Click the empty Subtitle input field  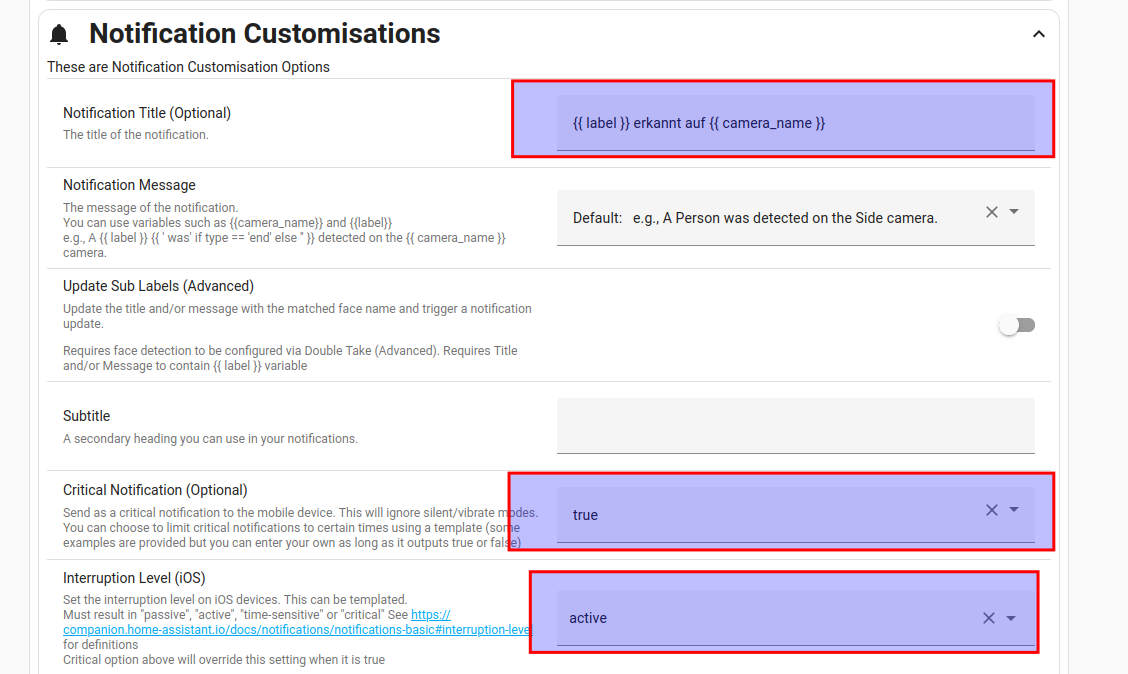(795, 426)
